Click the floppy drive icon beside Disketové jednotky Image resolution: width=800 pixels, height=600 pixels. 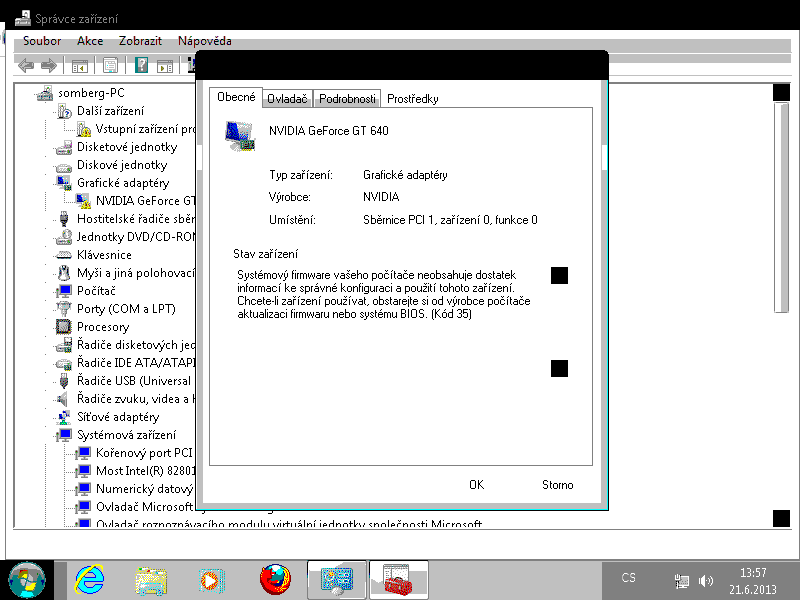click(x=64, y=147)
